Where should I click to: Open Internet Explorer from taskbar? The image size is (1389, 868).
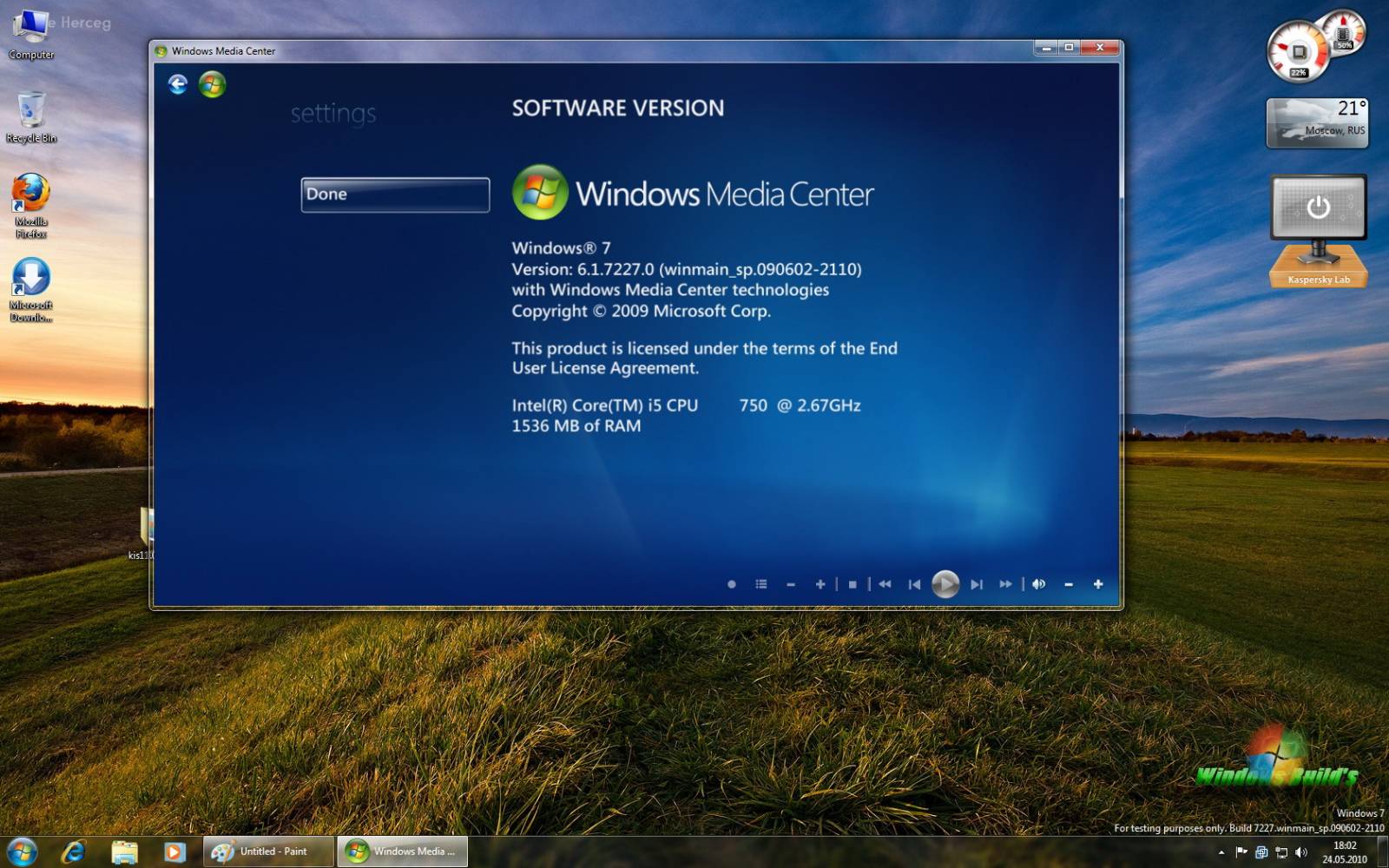tap(74, 852)
